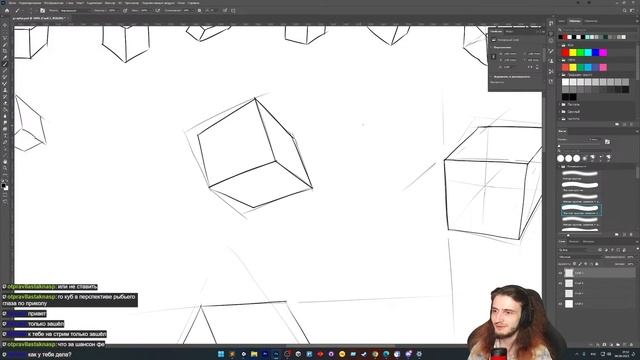This screenshot has height=360, width=640.
Task: Select the Zoom tool
Action: pyautogui.click(x=5, y=168)
